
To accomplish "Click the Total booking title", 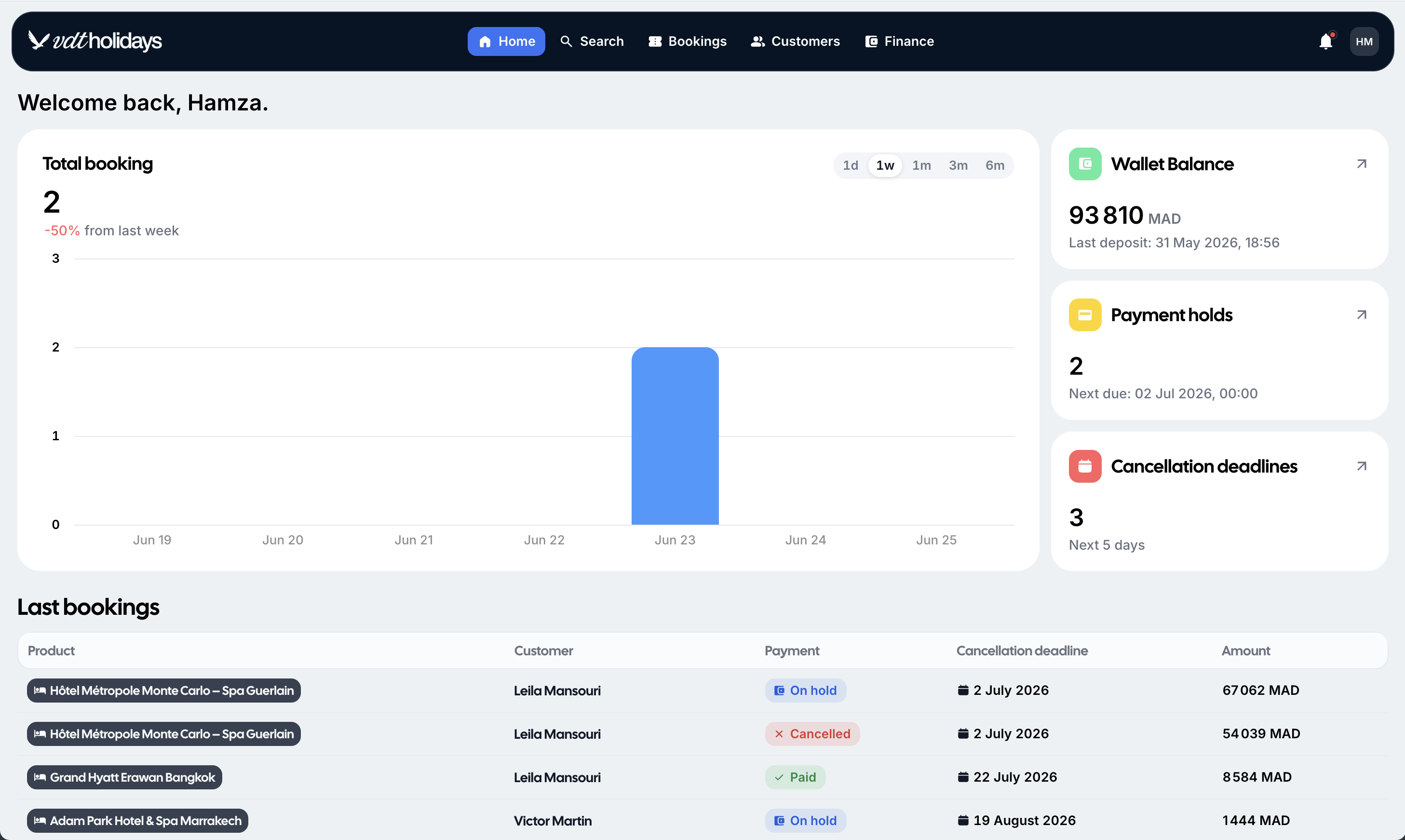I will tap(97, 163).
